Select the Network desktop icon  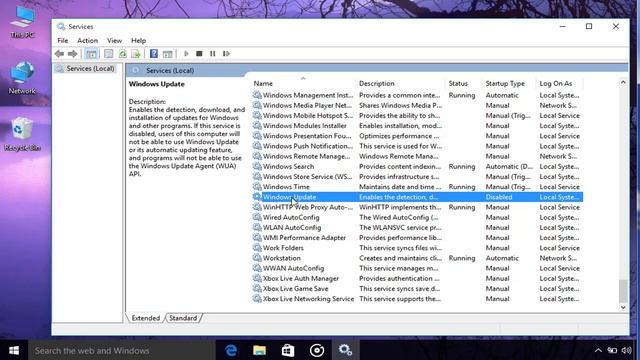[22, 78]
